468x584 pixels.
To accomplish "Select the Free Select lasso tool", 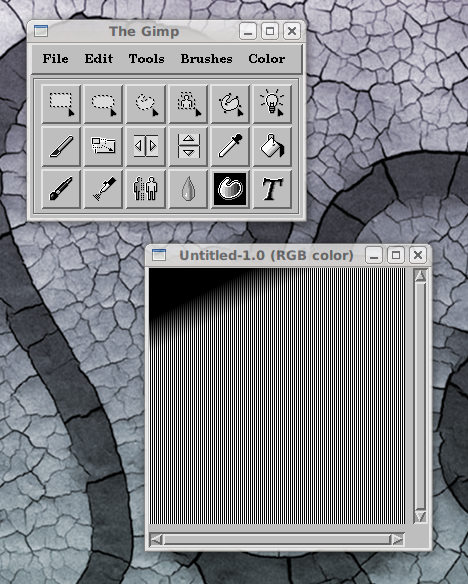I will [146, 104].
